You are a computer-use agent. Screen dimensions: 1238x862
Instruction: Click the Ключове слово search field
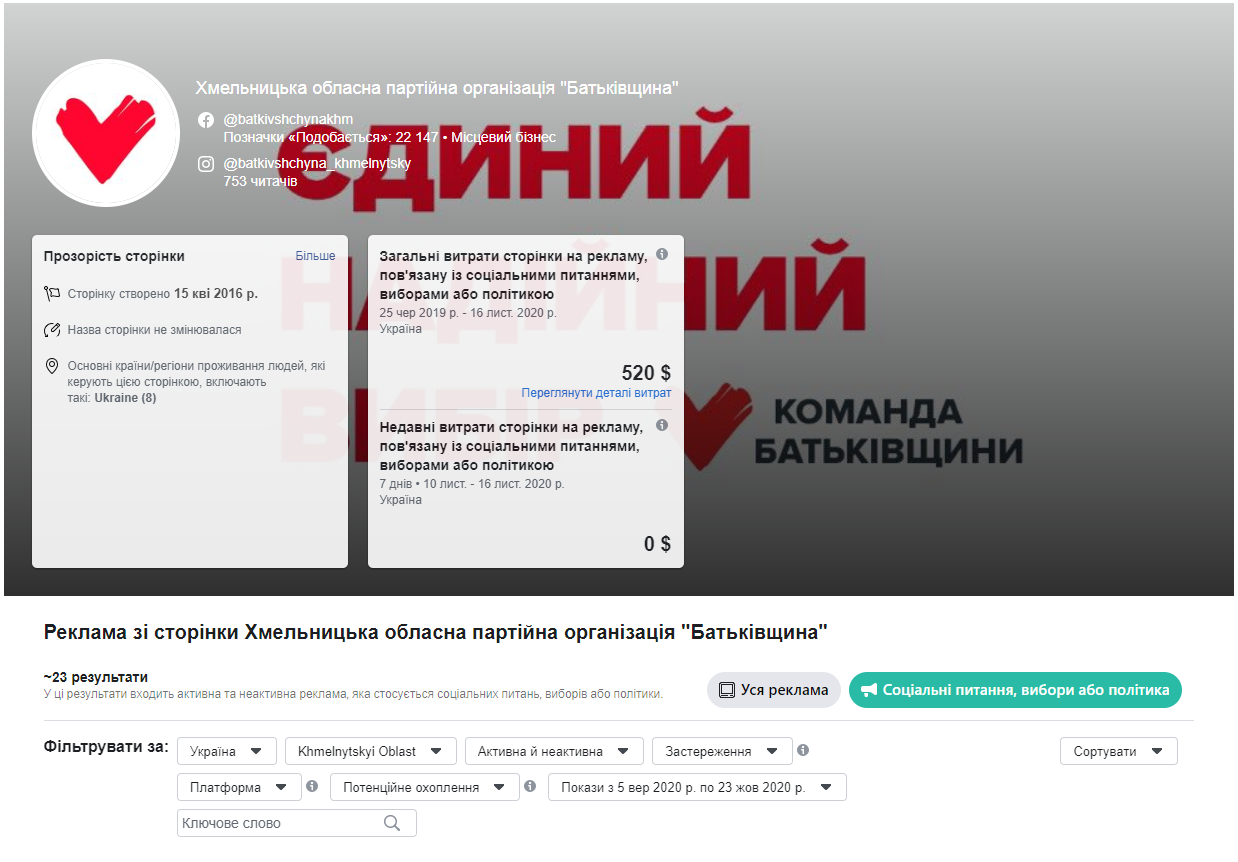click(x=297, y=823)
